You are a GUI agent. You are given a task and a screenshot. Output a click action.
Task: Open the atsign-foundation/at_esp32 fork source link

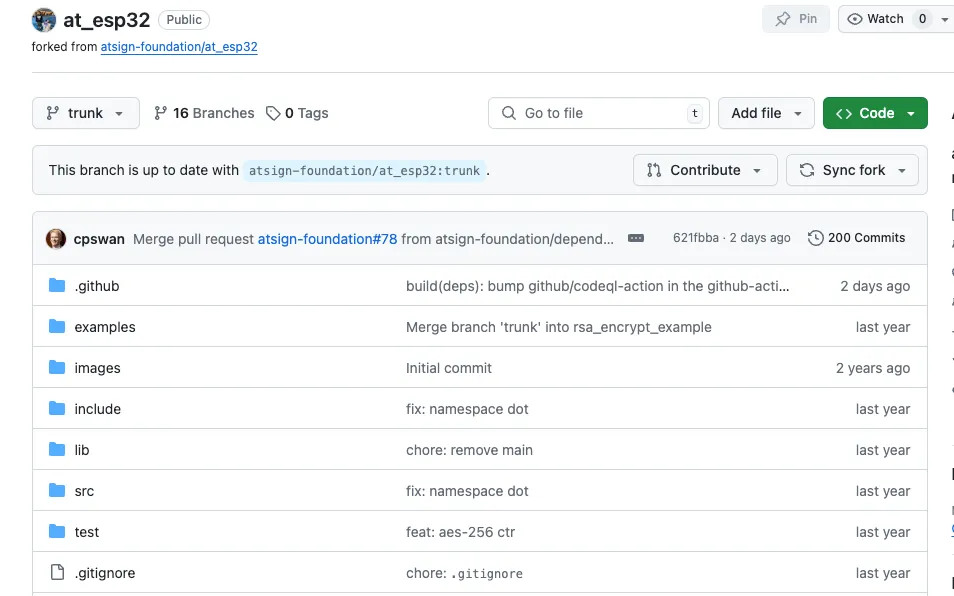click(x=179, y=47)
